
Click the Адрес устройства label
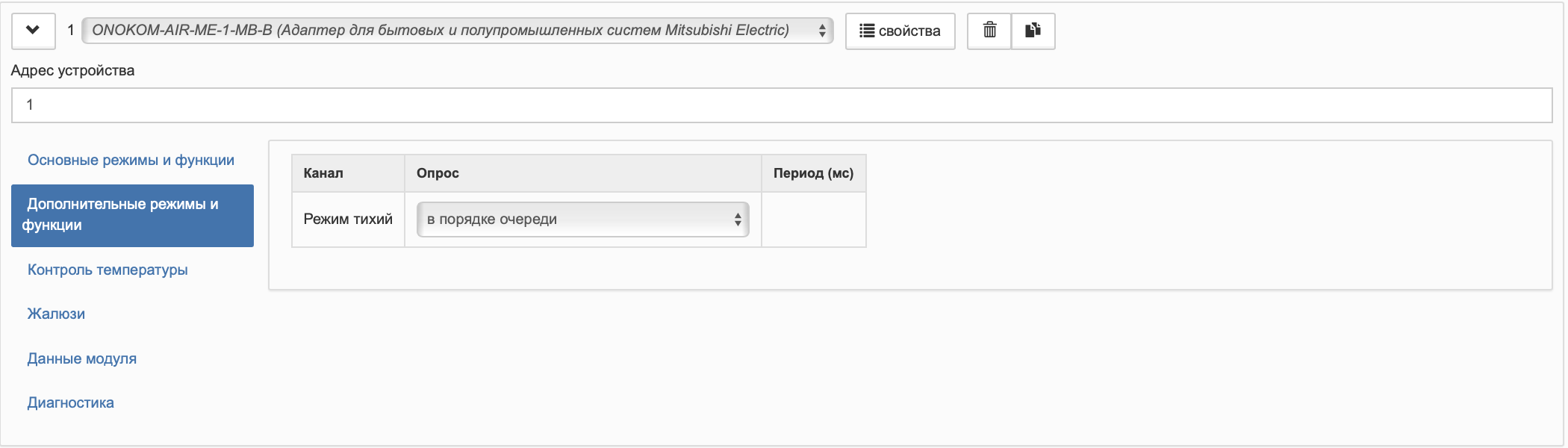pyautogui.click(x=72, y=71)
